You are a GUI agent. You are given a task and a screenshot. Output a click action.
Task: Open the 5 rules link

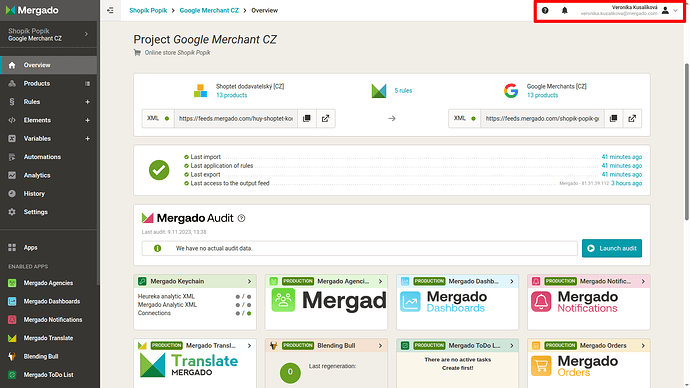coord(403,91)
